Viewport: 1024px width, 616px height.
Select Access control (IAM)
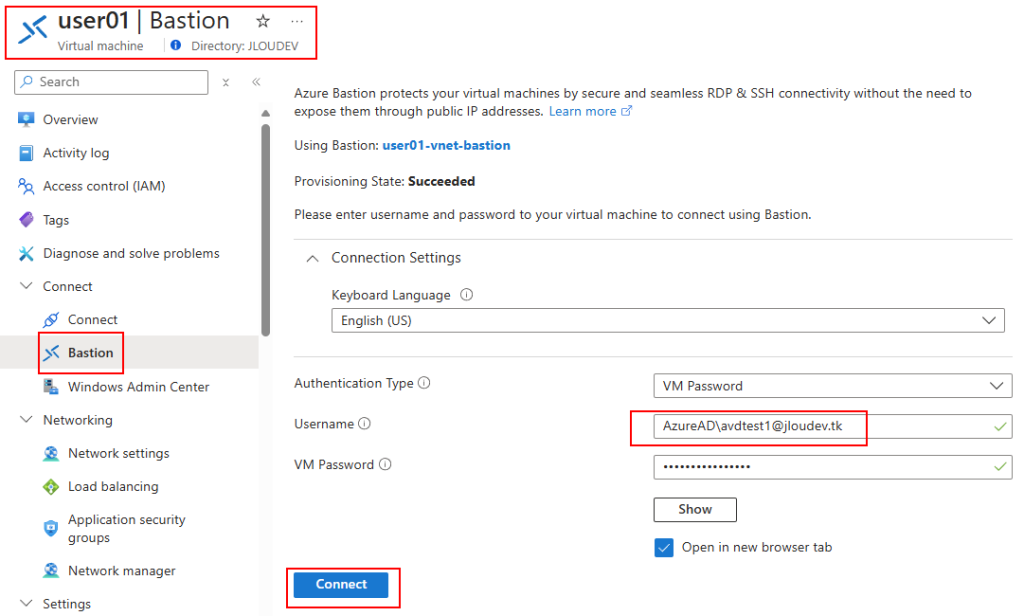[x=104, y=186]
